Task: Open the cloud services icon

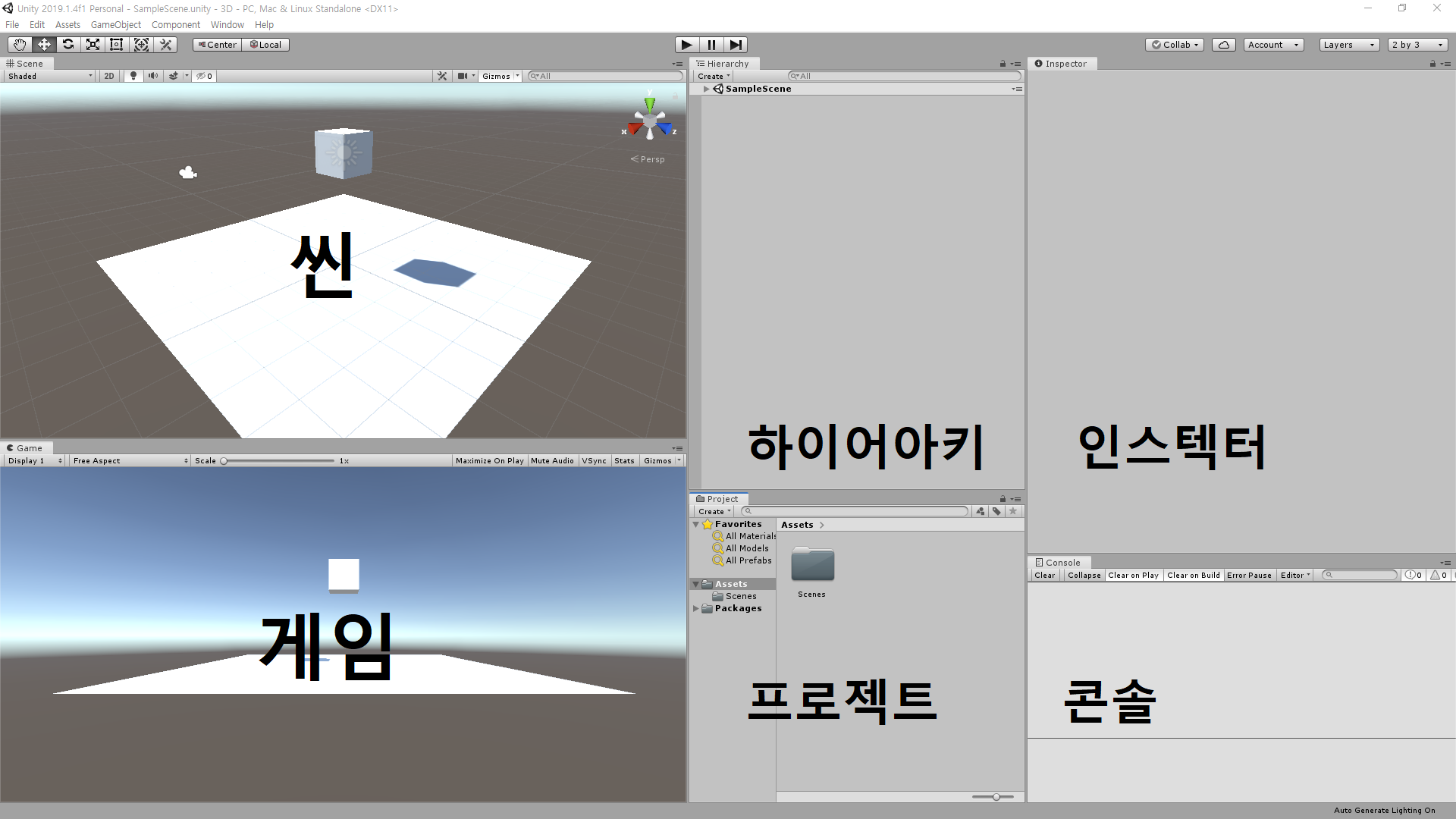Action: click(x=1223, y=45)
